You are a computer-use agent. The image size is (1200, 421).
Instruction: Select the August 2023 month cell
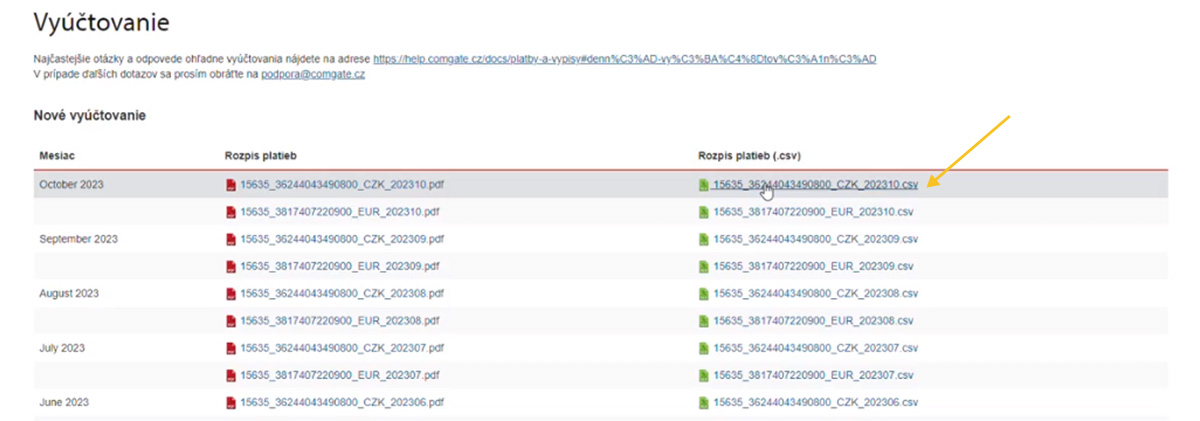click(x=71, y=293)
